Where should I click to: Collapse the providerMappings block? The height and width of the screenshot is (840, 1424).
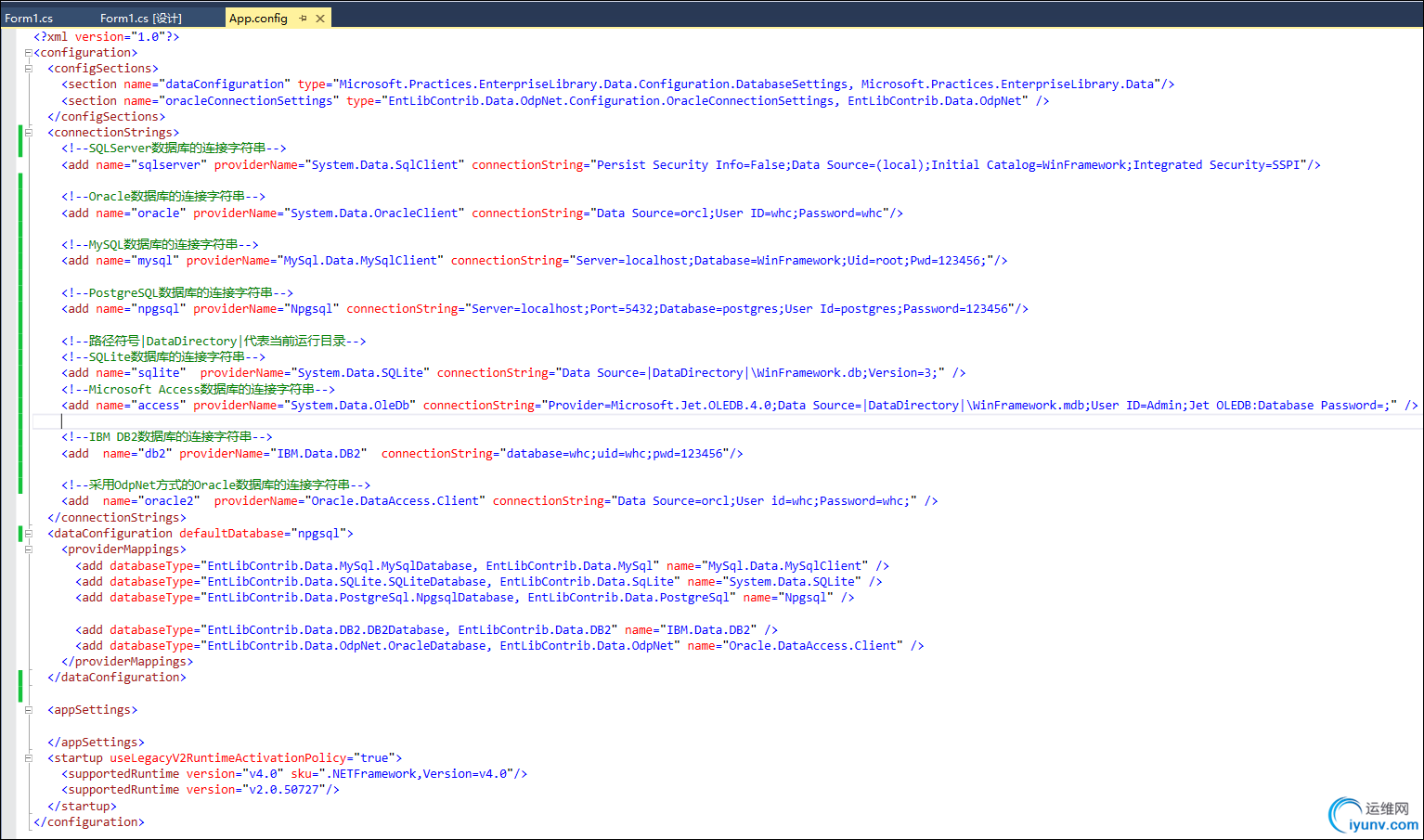coord(28,549)
